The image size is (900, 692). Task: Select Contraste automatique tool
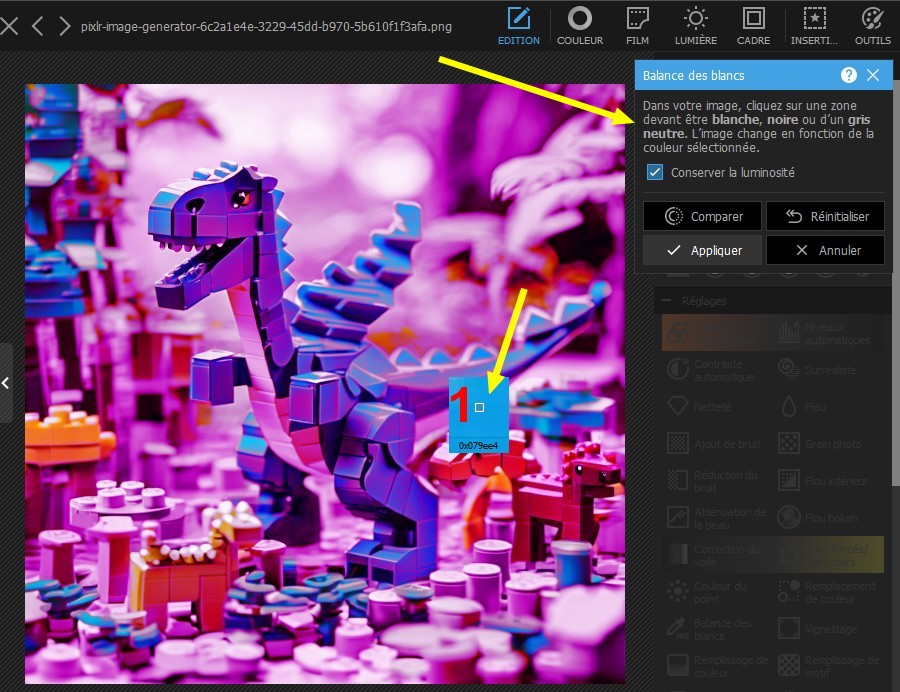pos(717,370)
